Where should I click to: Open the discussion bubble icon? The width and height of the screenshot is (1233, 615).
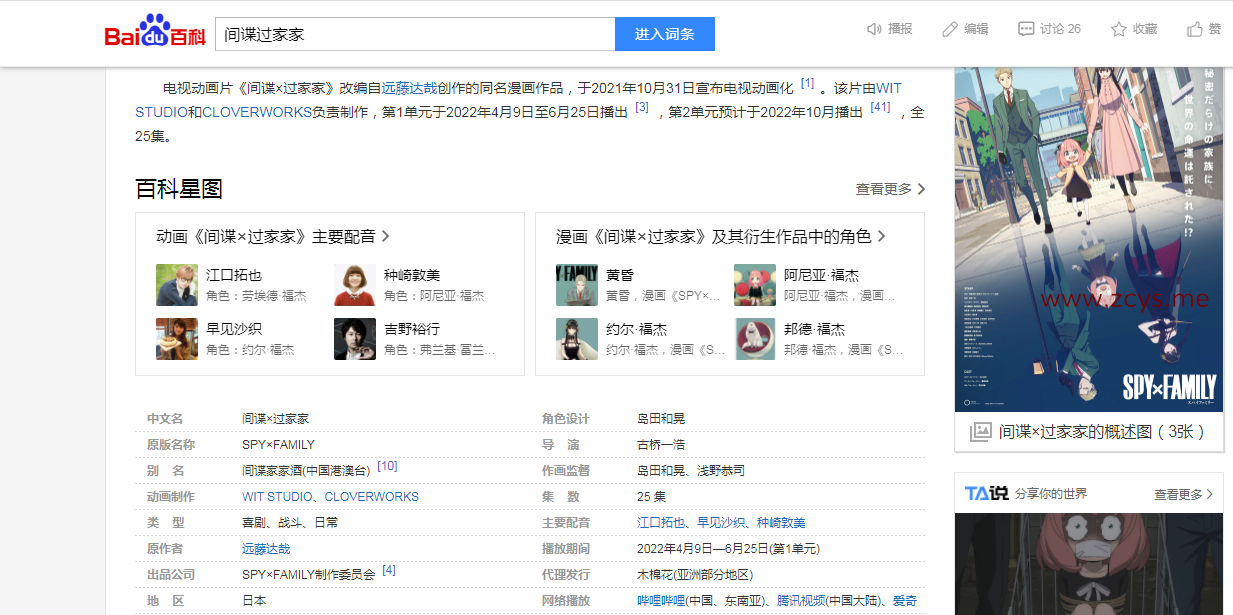click(x=1026, y=29)
